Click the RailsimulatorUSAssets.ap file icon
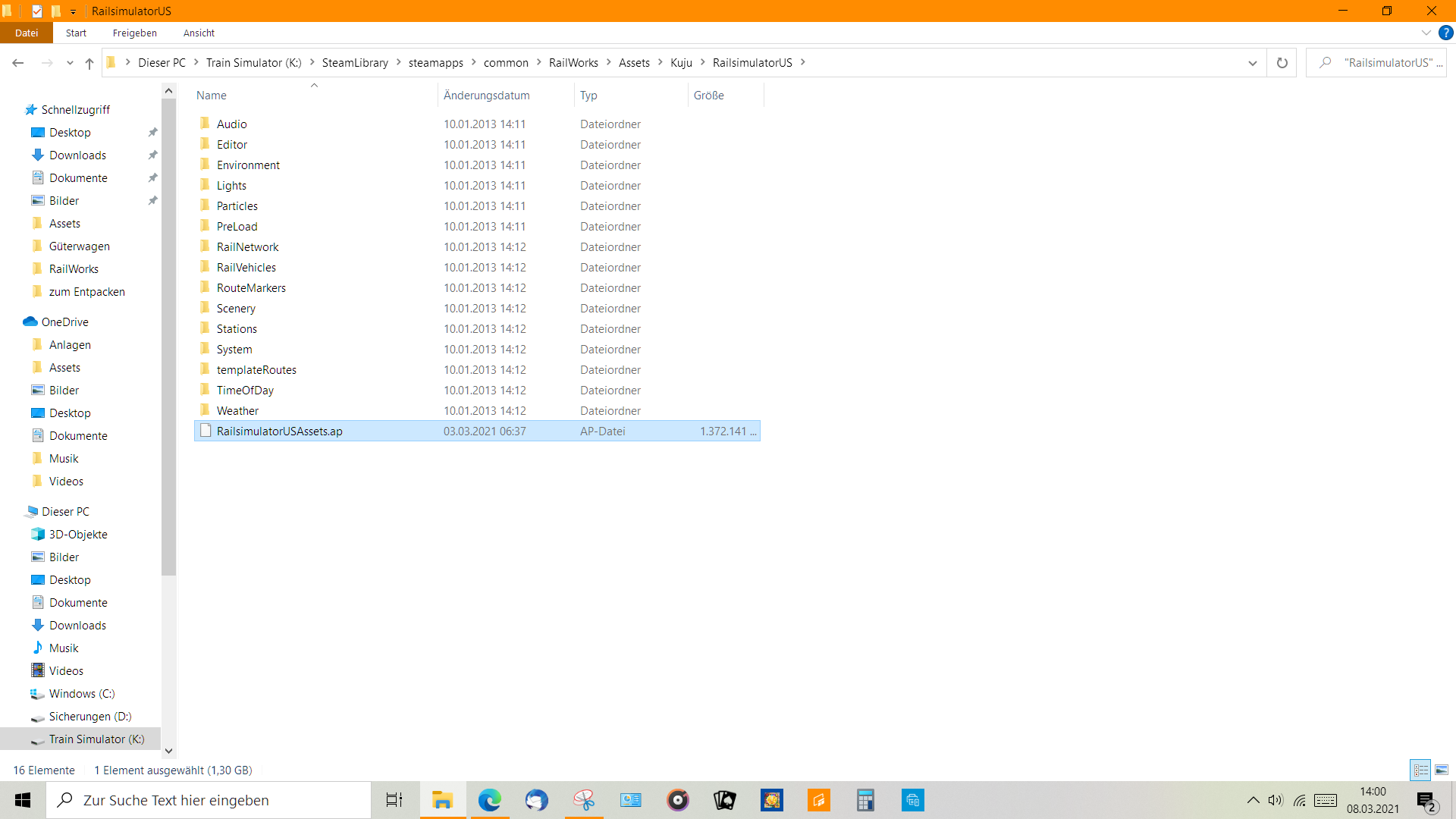 click(206, 431)
